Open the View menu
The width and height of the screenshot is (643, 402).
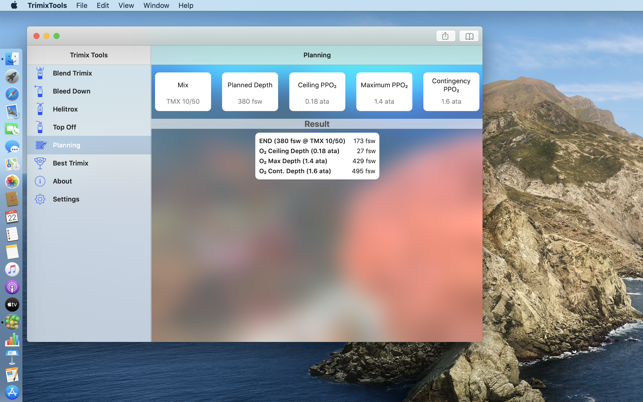tap(126, 5)
